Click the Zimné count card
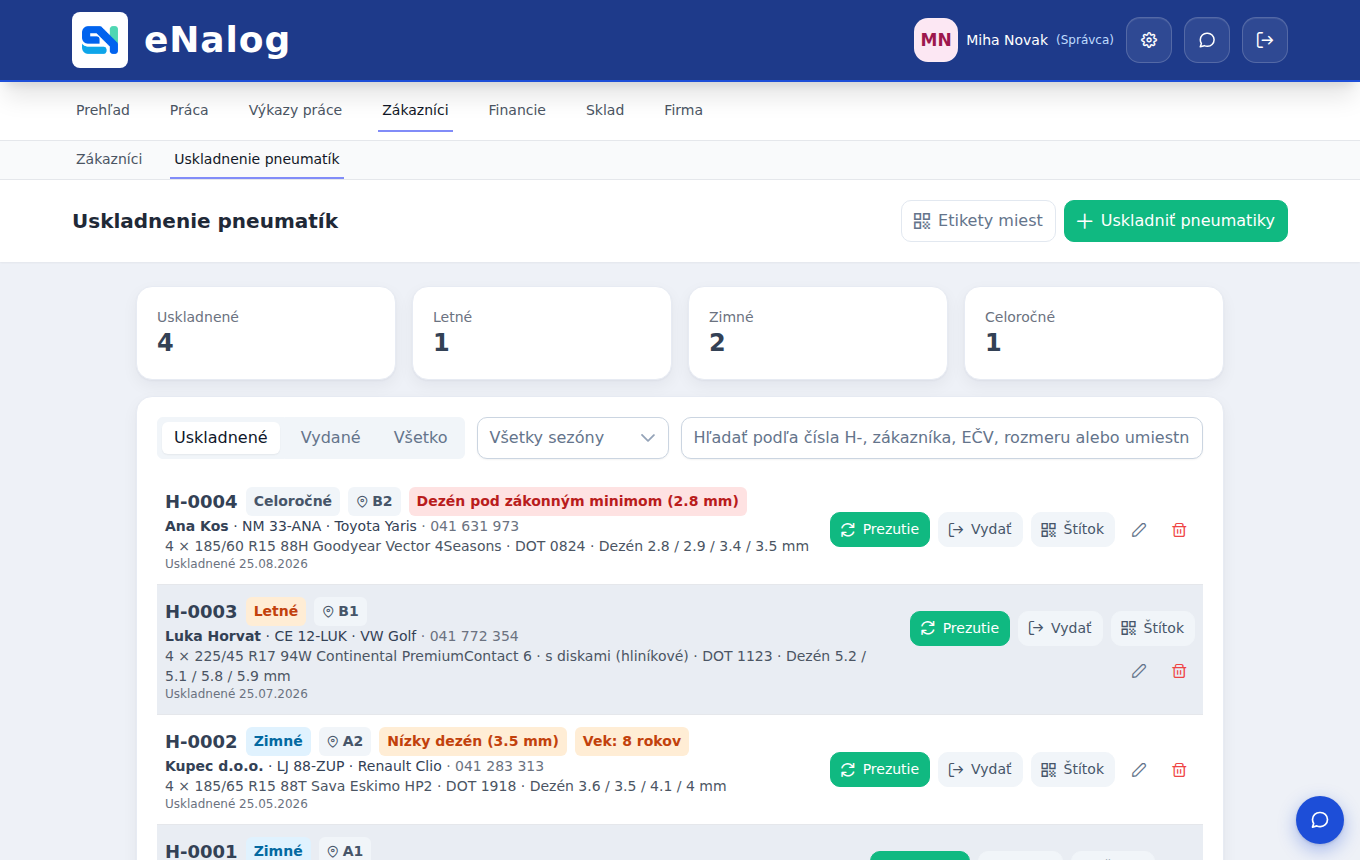This screenshot has height=860, width=1360. 818,333
